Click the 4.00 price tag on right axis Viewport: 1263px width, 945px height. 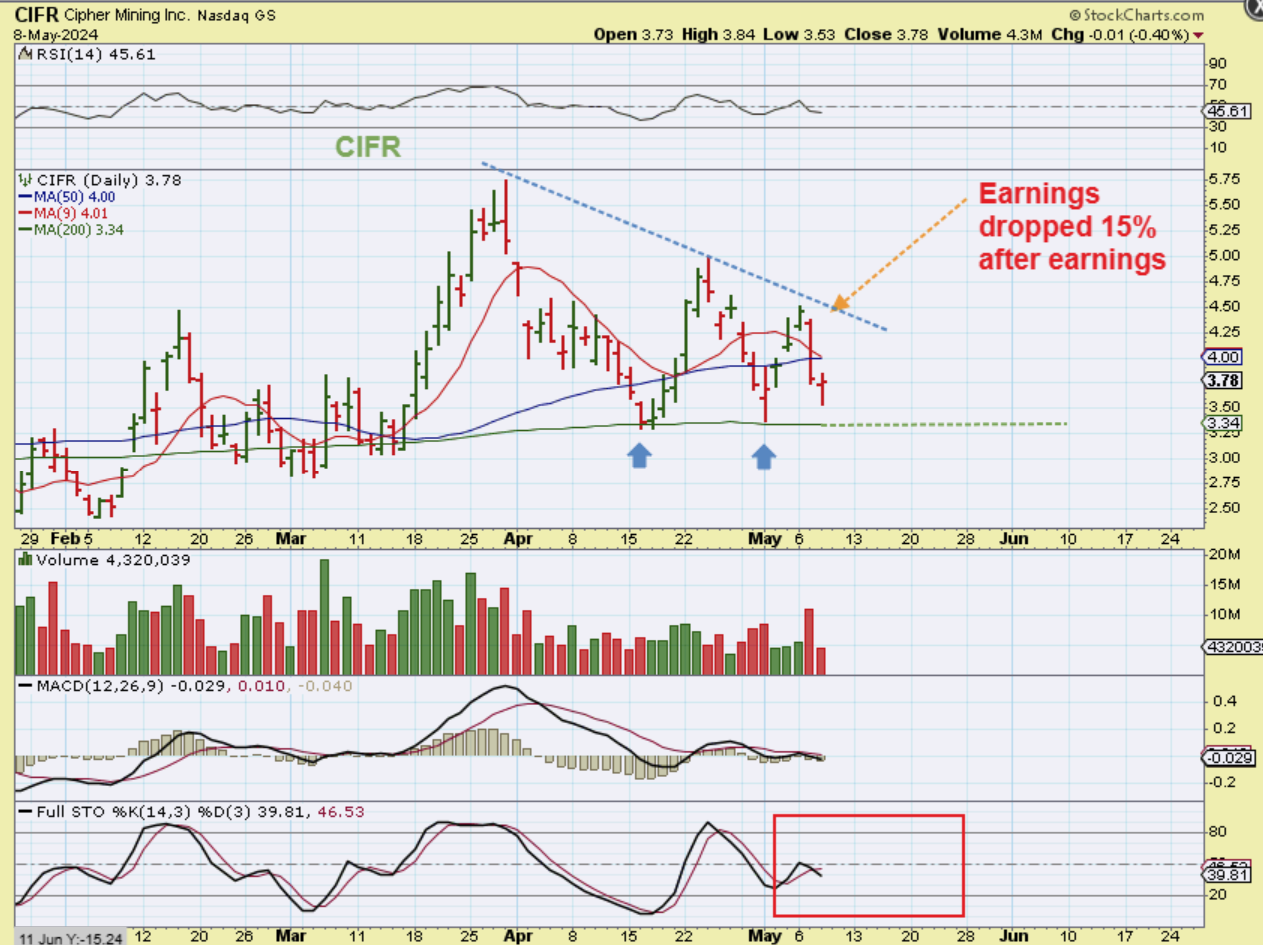click(1225, 356)
